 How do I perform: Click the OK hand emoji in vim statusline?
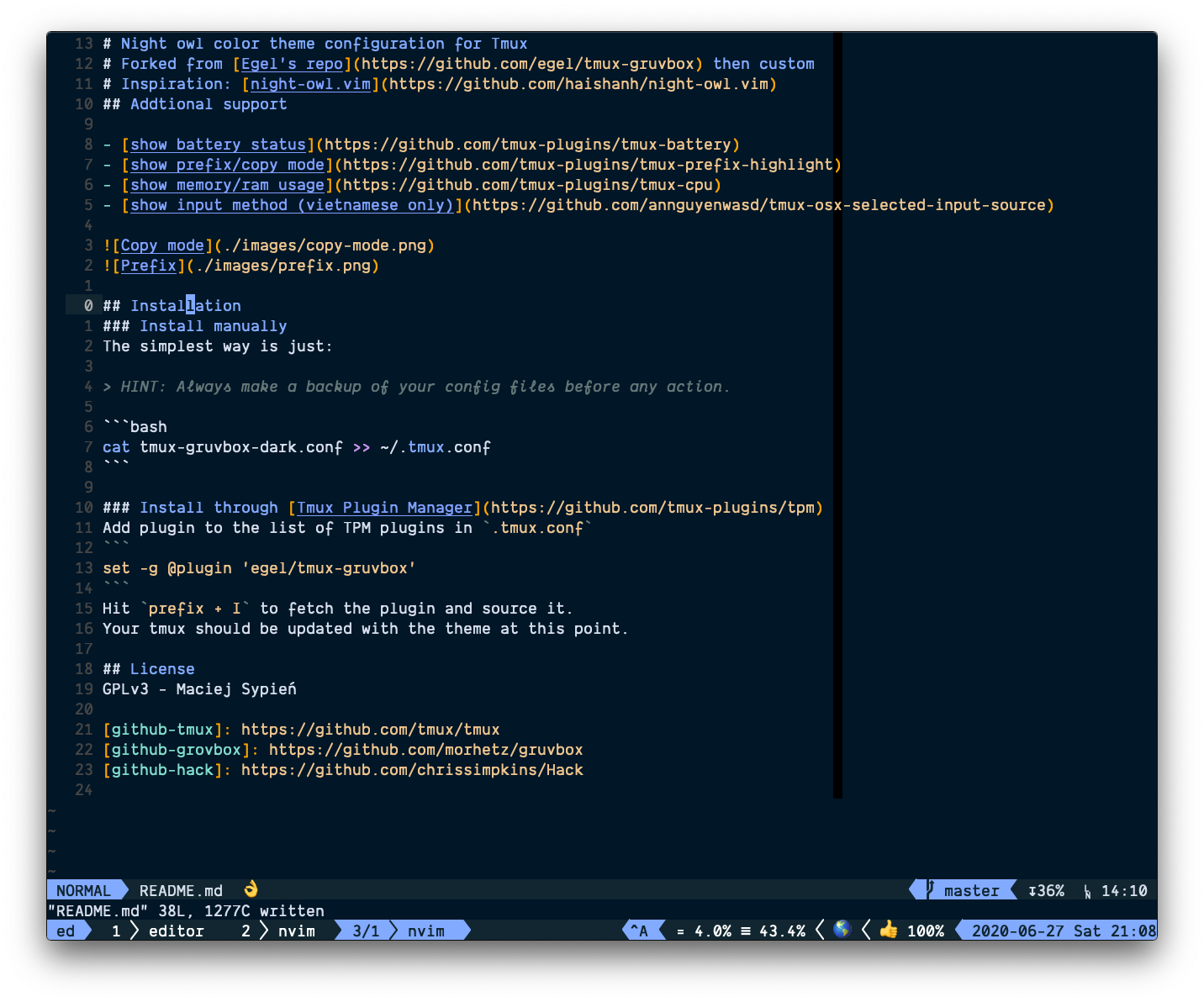251,889
